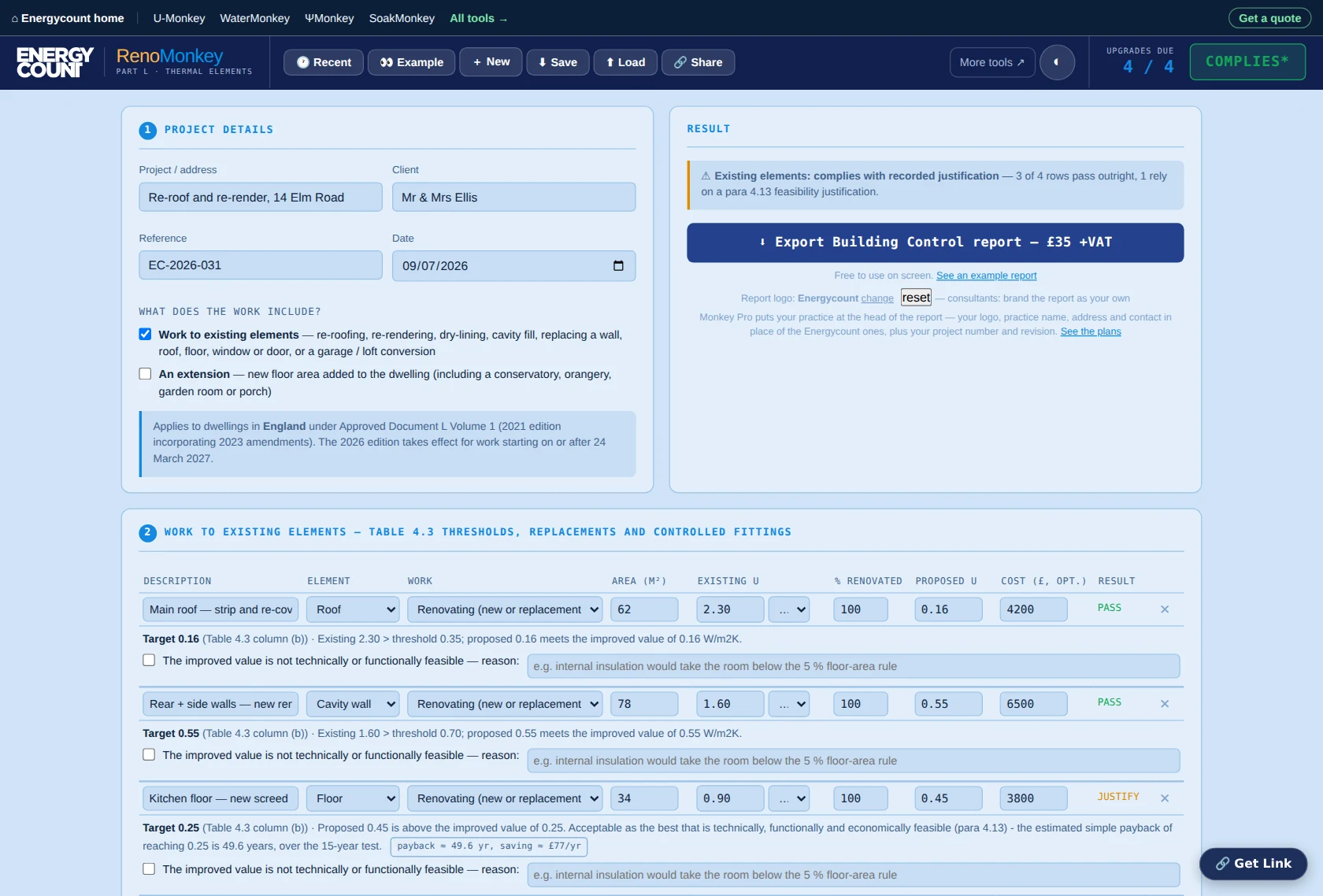
Task: Open the Element dropdown showing Cavity wall
Action: 353,704
